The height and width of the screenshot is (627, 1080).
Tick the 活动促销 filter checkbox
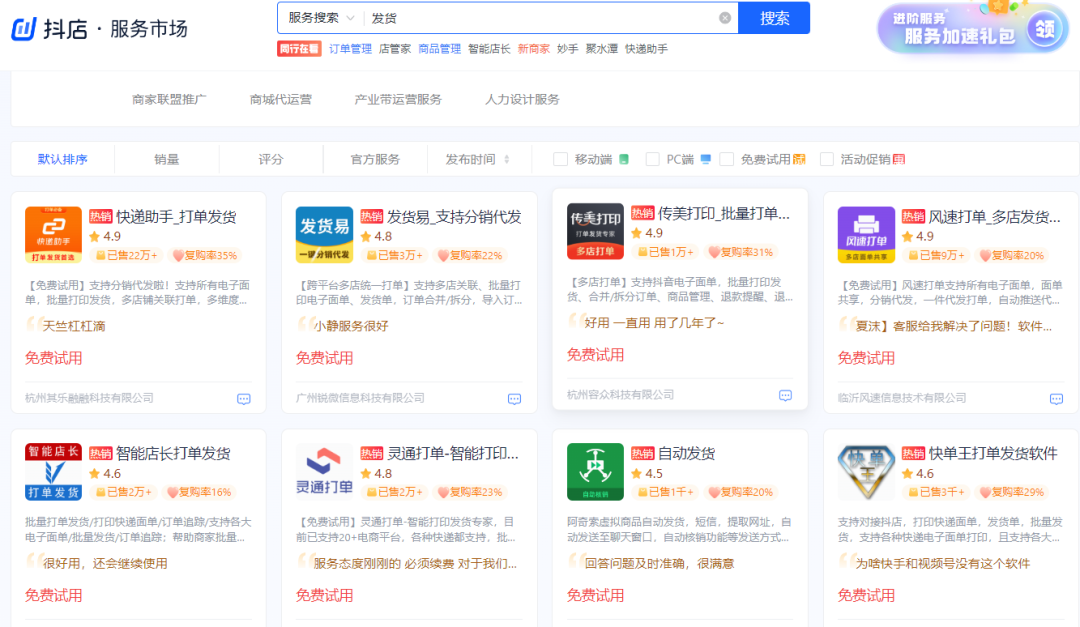tap(827, 159)
